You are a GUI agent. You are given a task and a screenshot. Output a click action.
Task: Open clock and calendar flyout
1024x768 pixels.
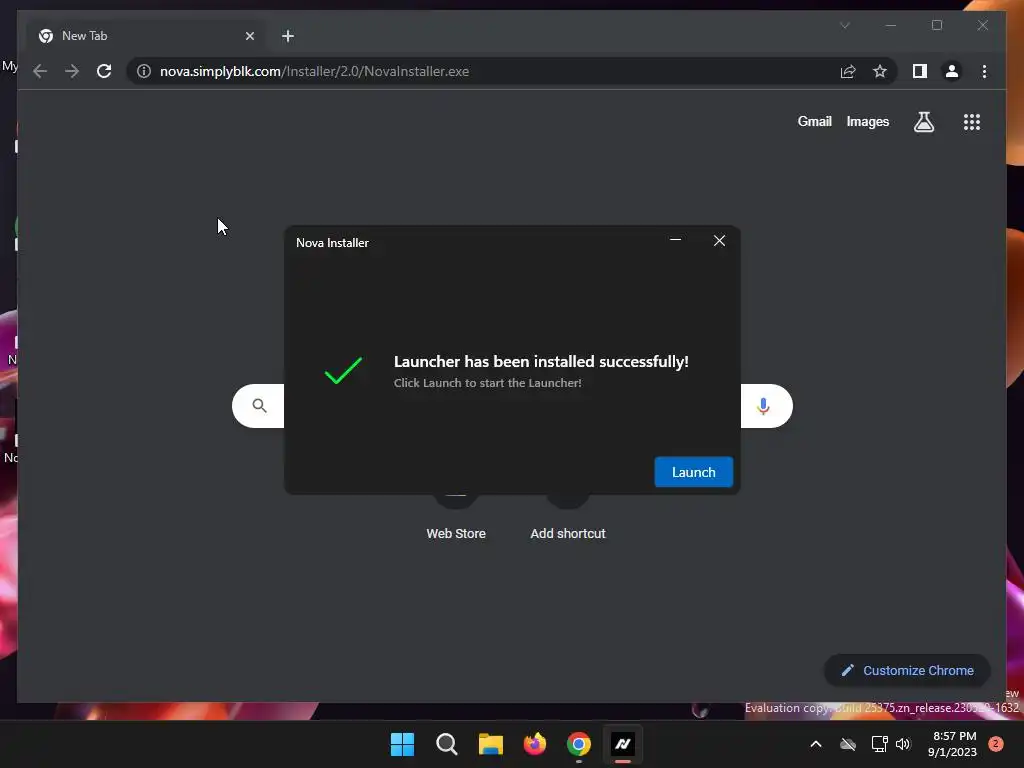tap(952, 744)
